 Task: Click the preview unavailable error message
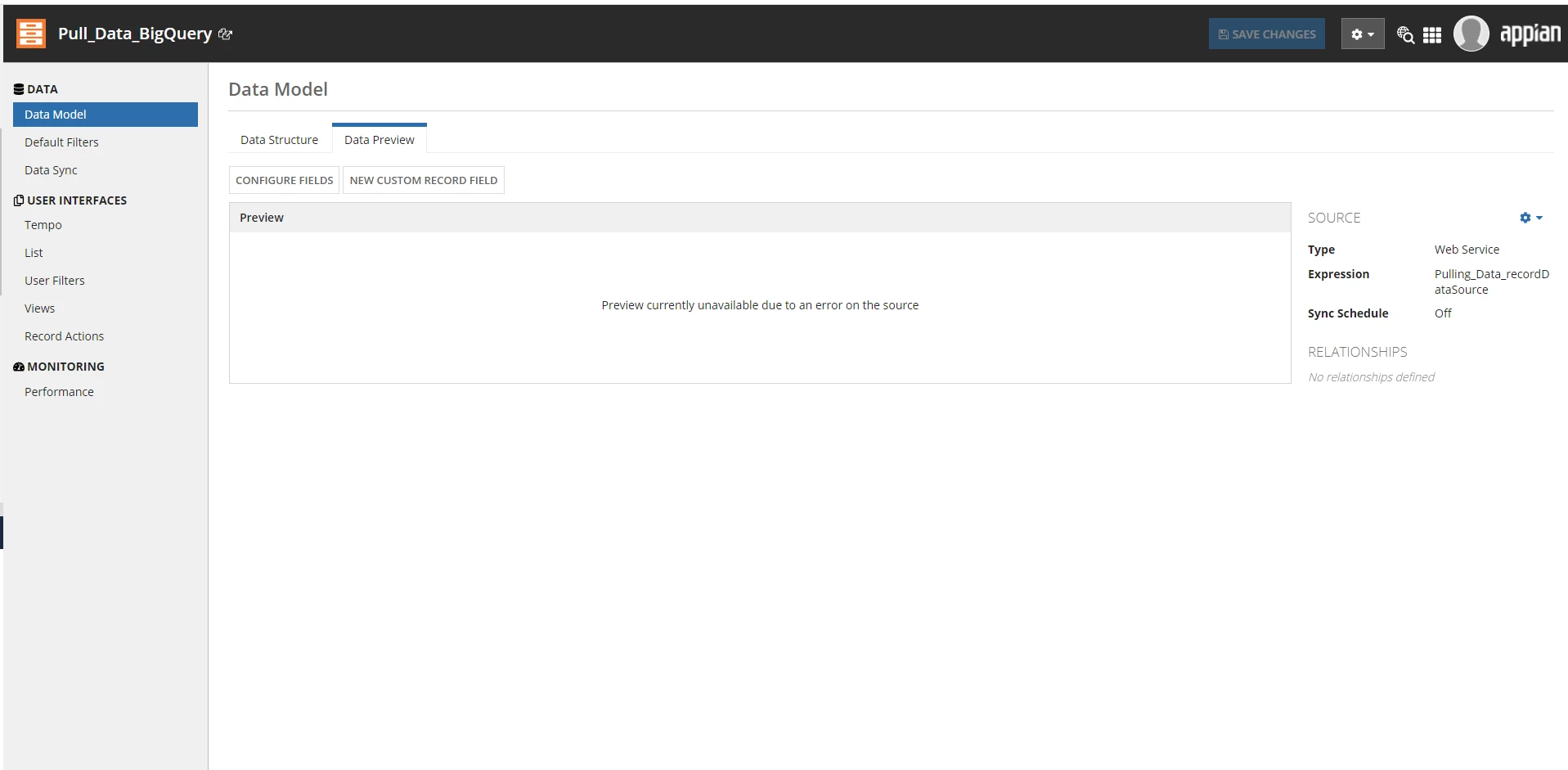[760, 305]
